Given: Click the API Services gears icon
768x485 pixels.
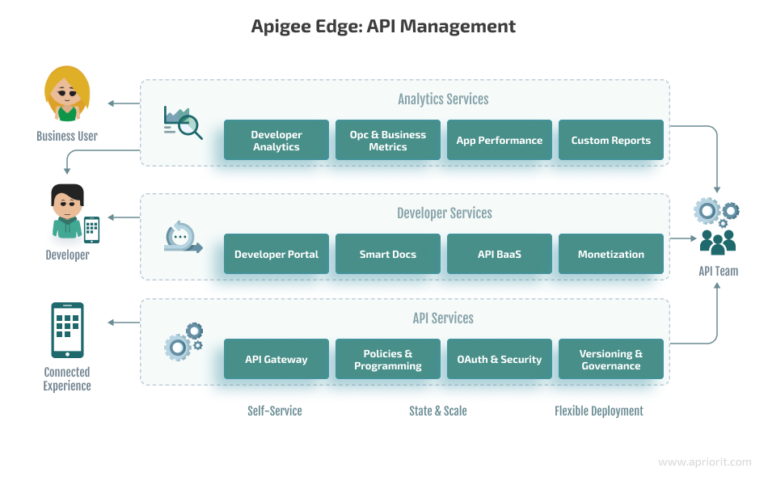Looking at the screenshot, I should click(184, 341).
